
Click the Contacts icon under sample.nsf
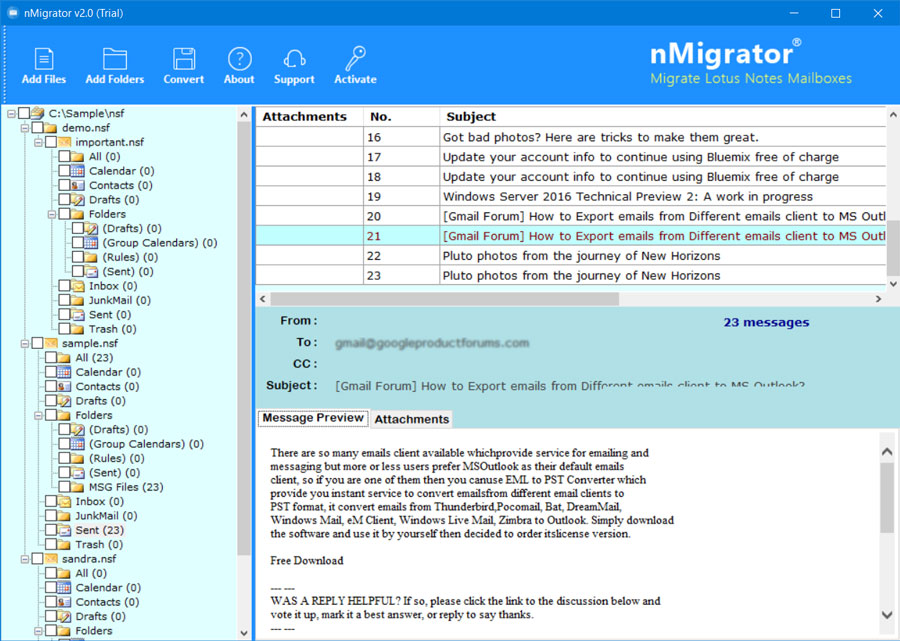(x=64, y=386)
